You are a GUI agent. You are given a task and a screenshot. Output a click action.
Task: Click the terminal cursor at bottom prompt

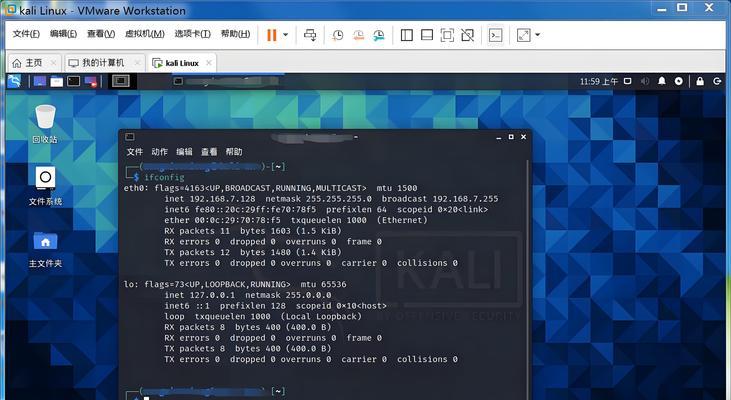point(146,398)
